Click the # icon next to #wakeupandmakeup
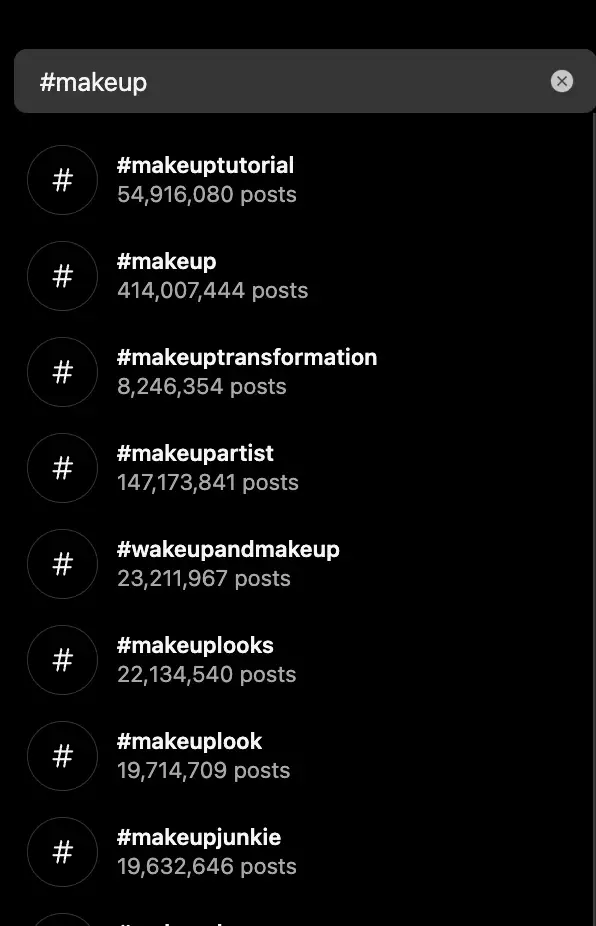The image size is (596, 926). [x=62, y=564]
